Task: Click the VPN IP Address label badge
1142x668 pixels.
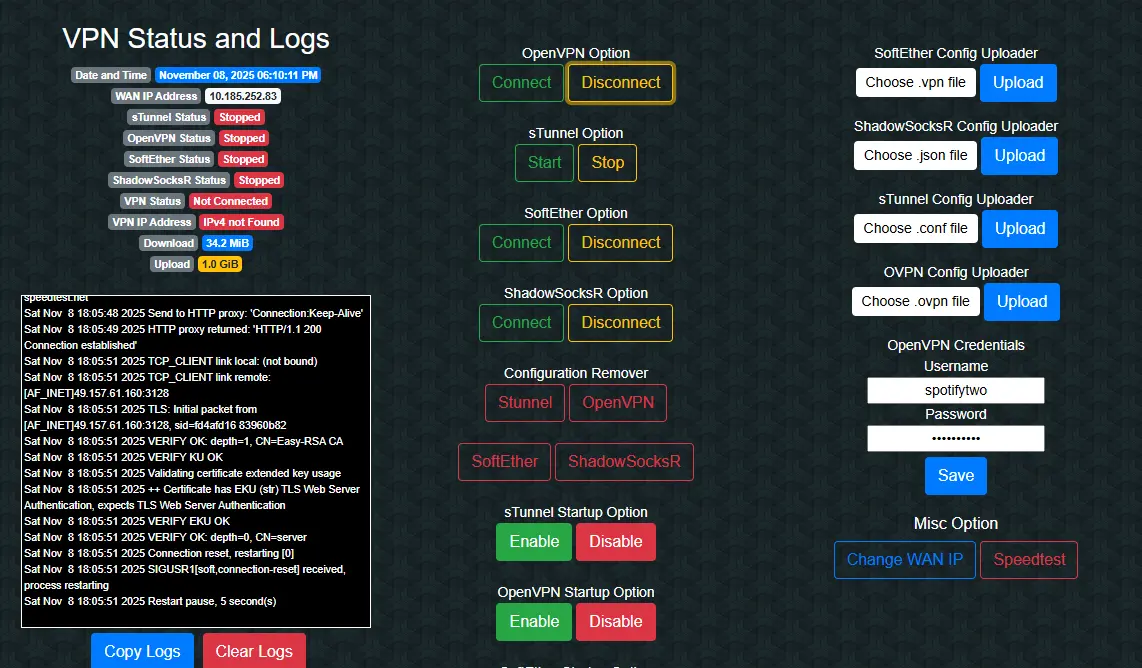Action: tap(151, 222)
